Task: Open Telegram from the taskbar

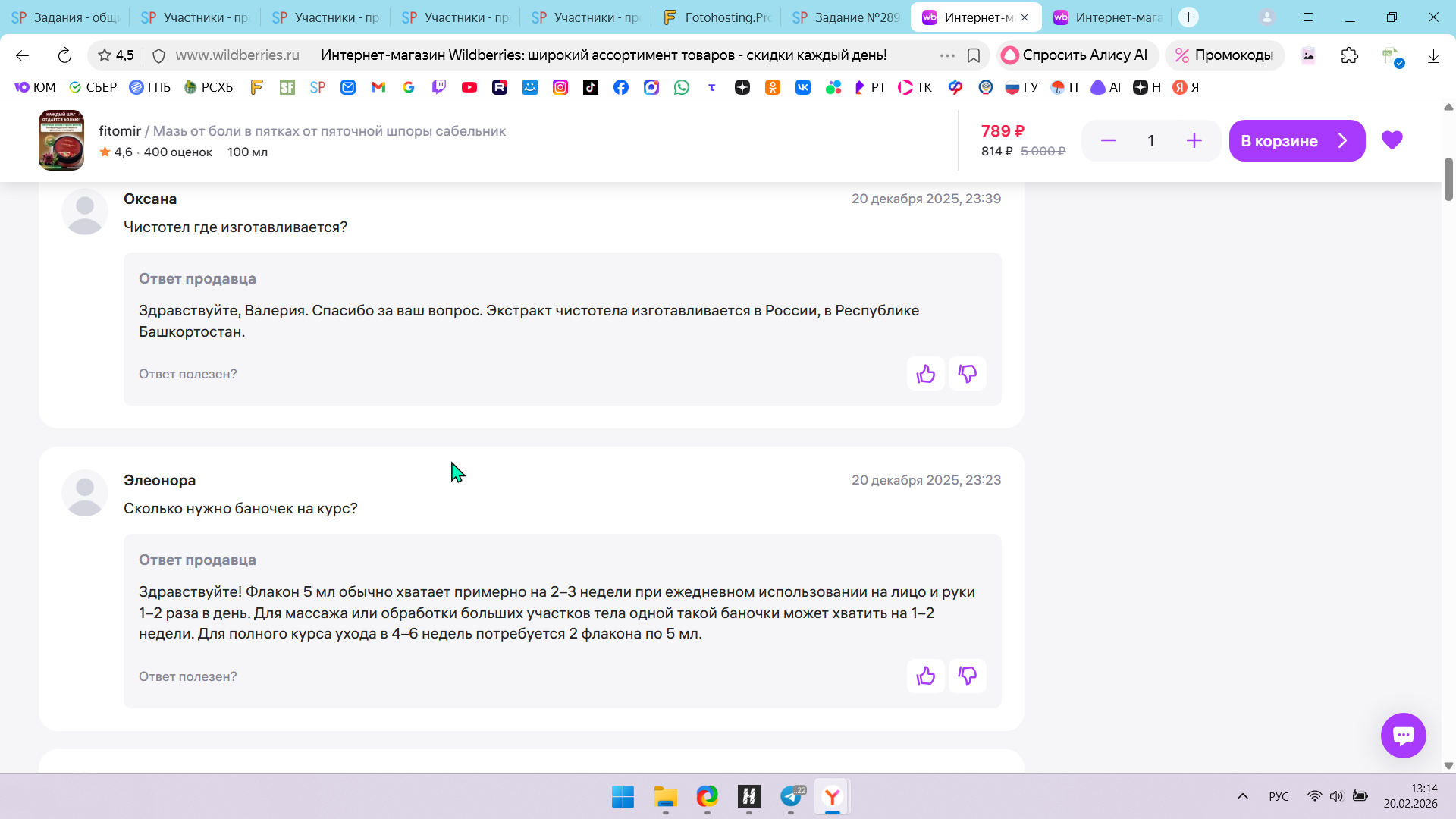Action: [x=791, y=797]
